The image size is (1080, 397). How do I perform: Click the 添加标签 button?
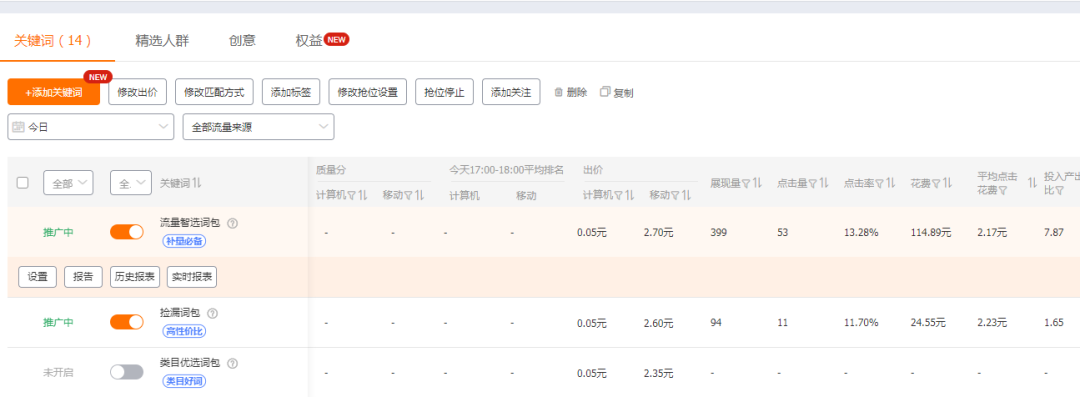click(x=291, y=92)
